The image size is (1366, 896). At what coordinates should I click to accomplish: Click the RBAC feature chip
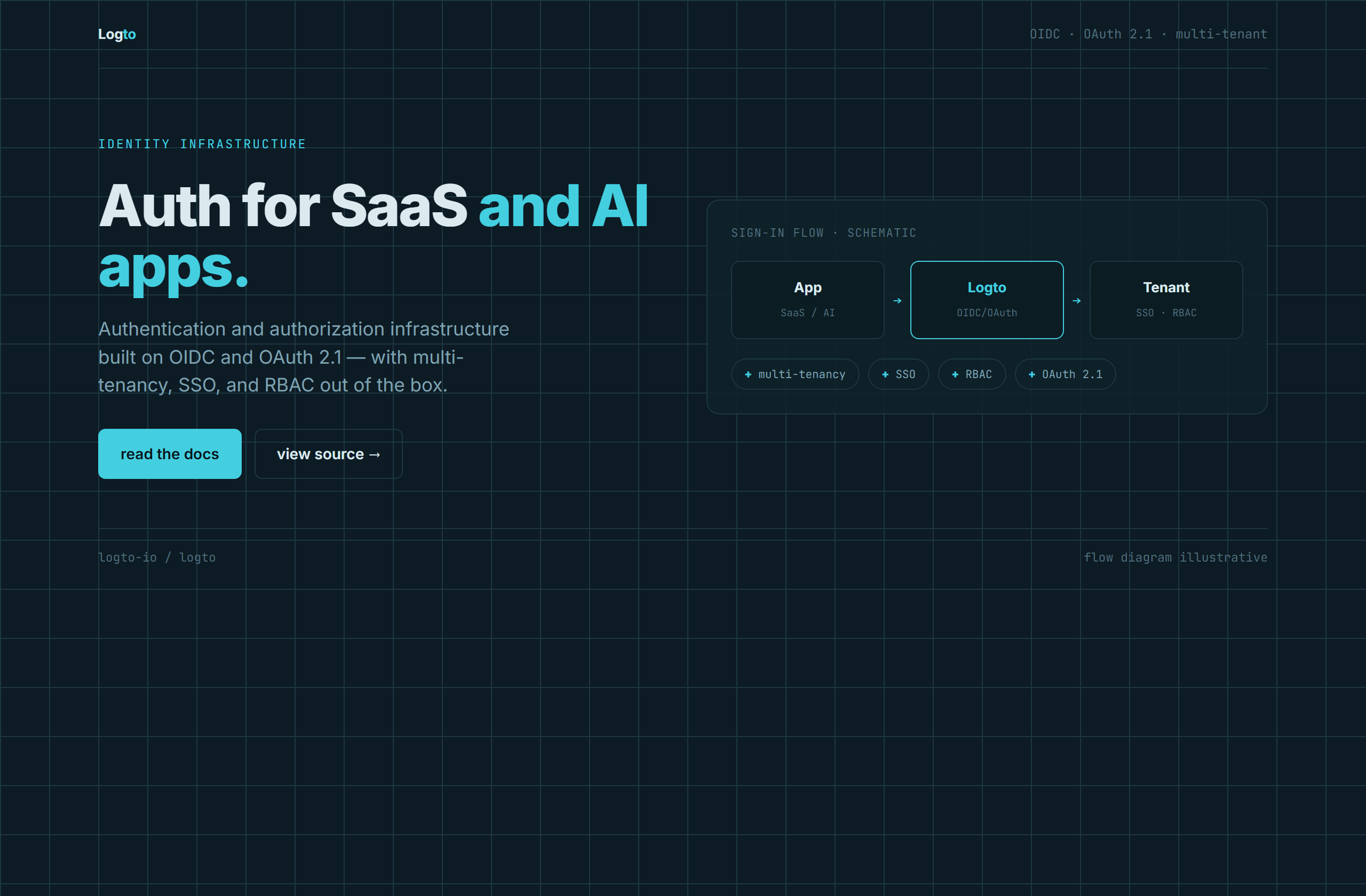pyautogui.click(x=972, y=374)
